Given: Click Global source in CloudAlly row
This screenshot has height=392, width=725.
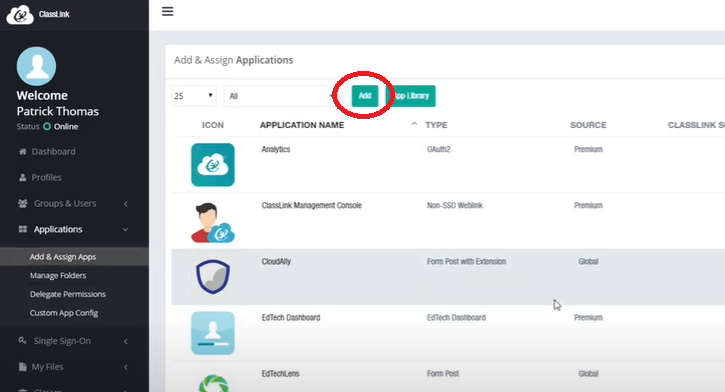Looking at the screenshot, I should point(588,262).
